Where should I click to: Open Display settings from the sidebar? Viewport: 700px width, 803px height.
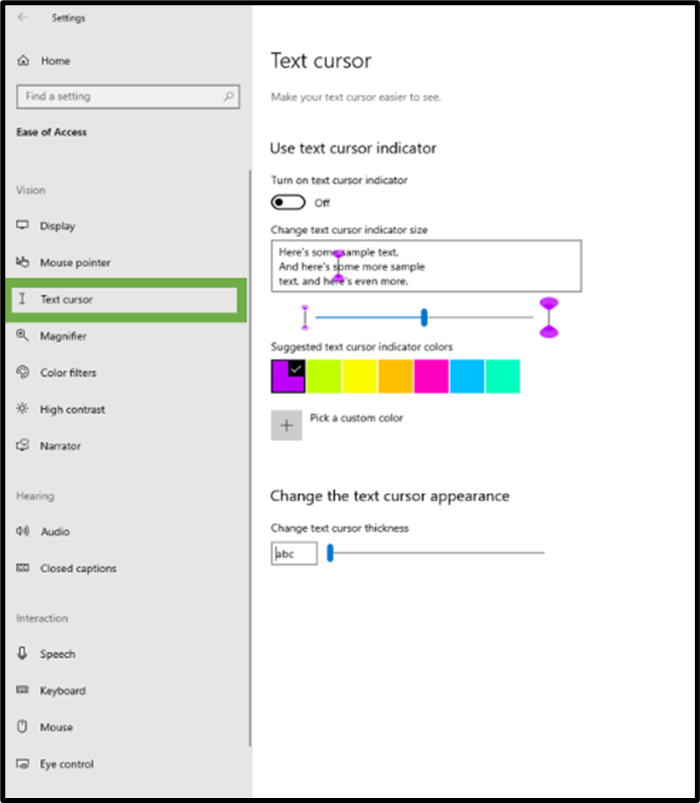pyautogui.click(x=57, y=226)
